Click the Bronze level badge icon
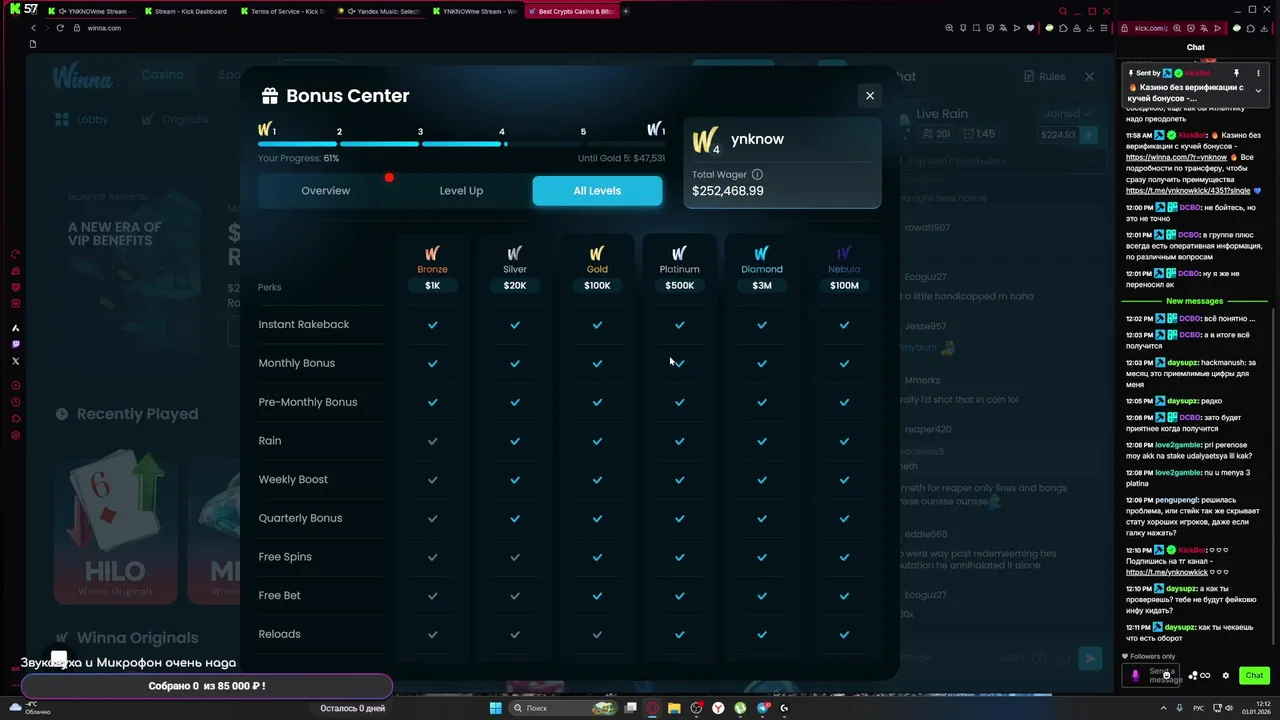The width and height of the screenshot is (1280, 720). (x=432, y=253)
